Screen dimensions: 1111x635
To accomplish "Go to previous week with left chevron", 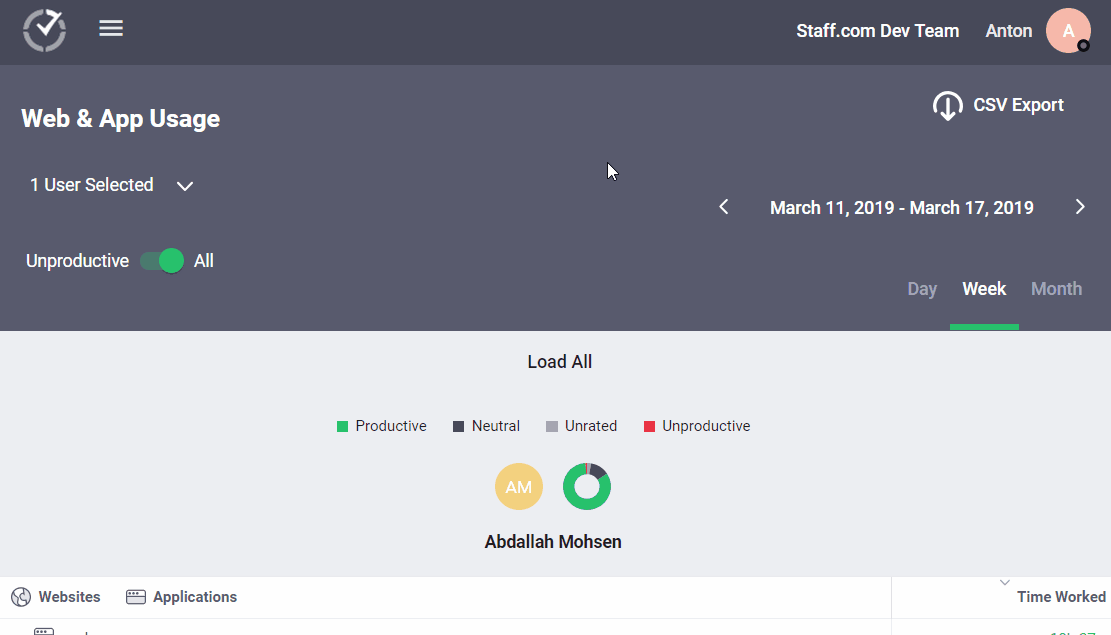I will click(723, 207).
